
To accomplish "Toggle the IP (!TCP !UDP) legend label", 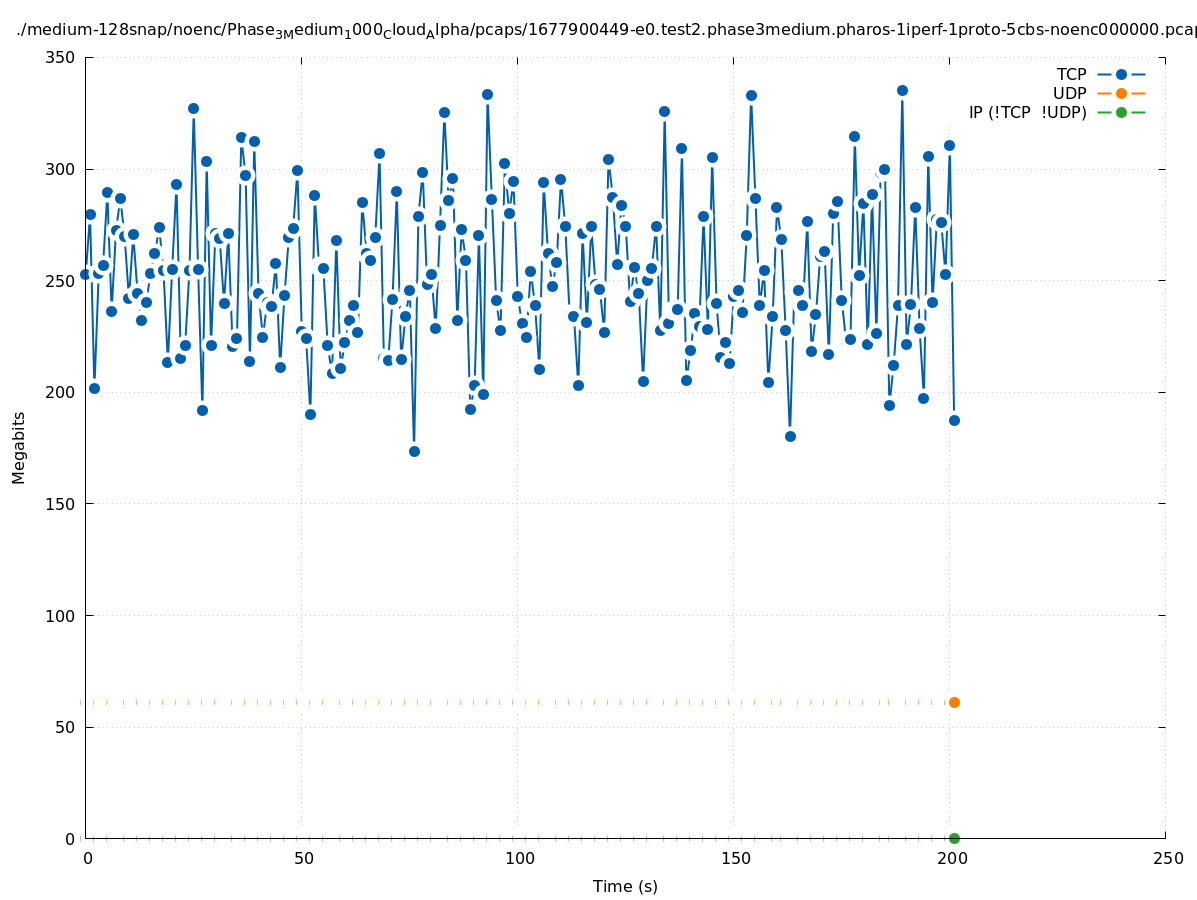I will click(x=1027, y=113).
